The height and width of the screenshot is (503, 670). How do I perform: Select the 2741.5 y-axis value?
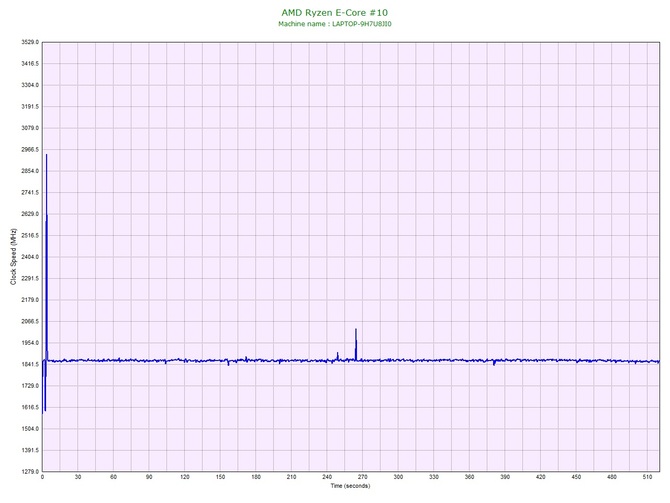[30, 193]
